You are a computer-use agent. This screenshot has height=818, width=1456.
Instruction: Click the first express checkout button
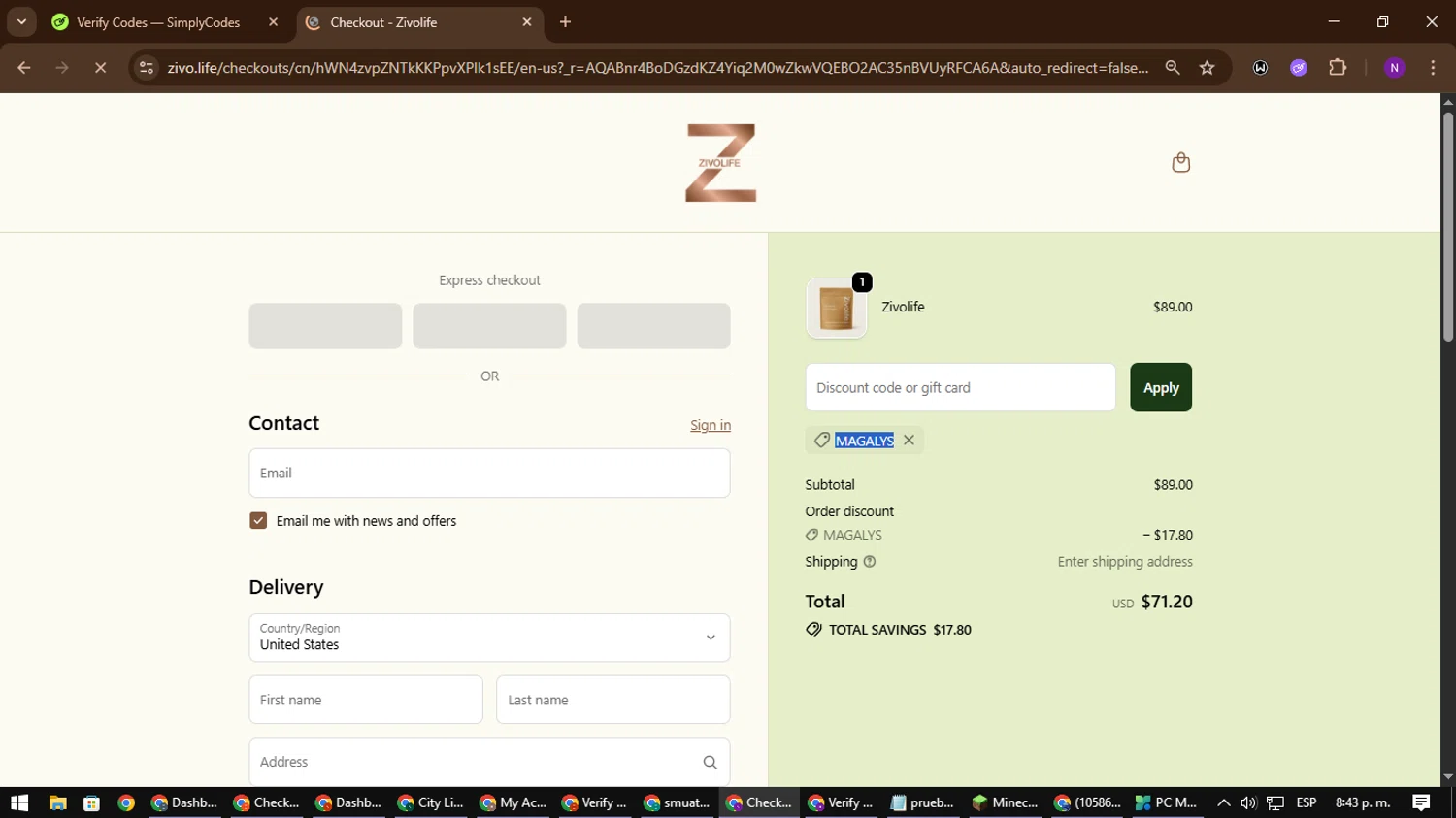(325, 326)
